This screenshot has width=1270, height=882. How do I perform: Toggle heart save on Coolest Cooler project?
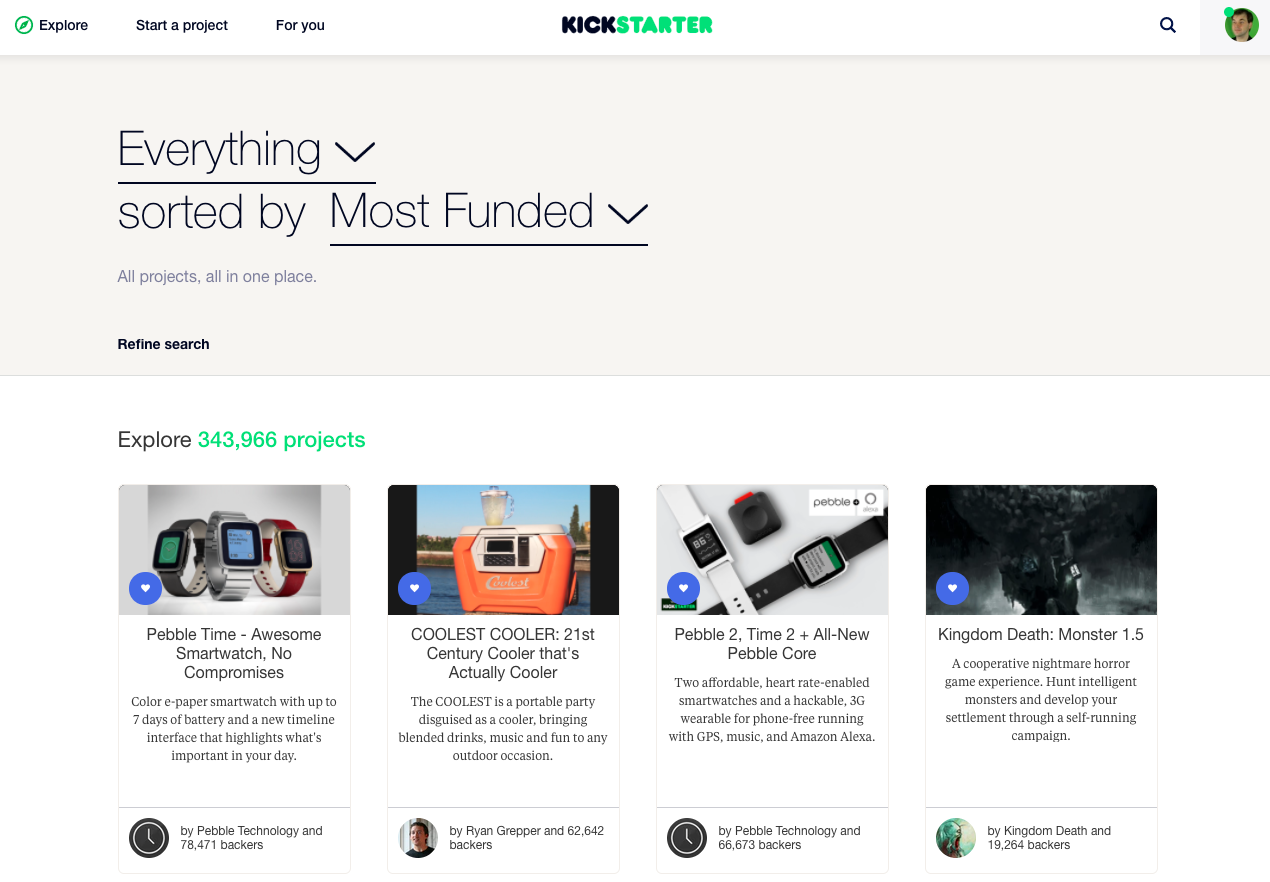(414, 588)
